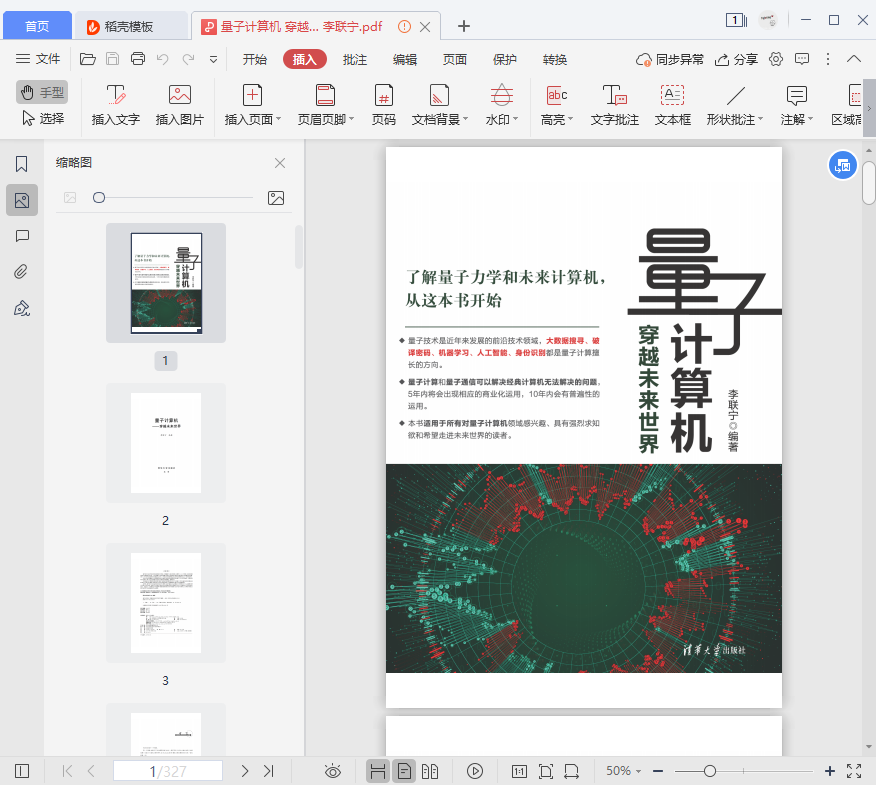
Task: Select page 3 thumbnail
Action: point(166,602)
